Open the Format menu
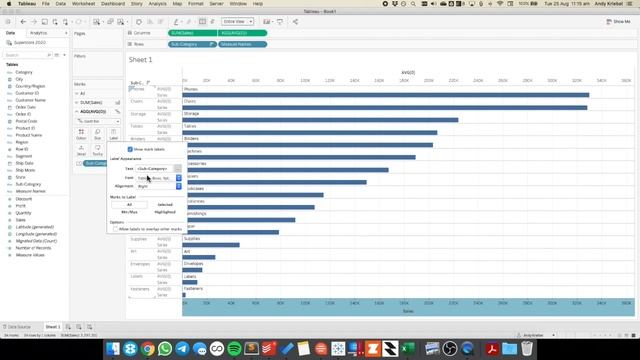 click(x=196, y=4)
